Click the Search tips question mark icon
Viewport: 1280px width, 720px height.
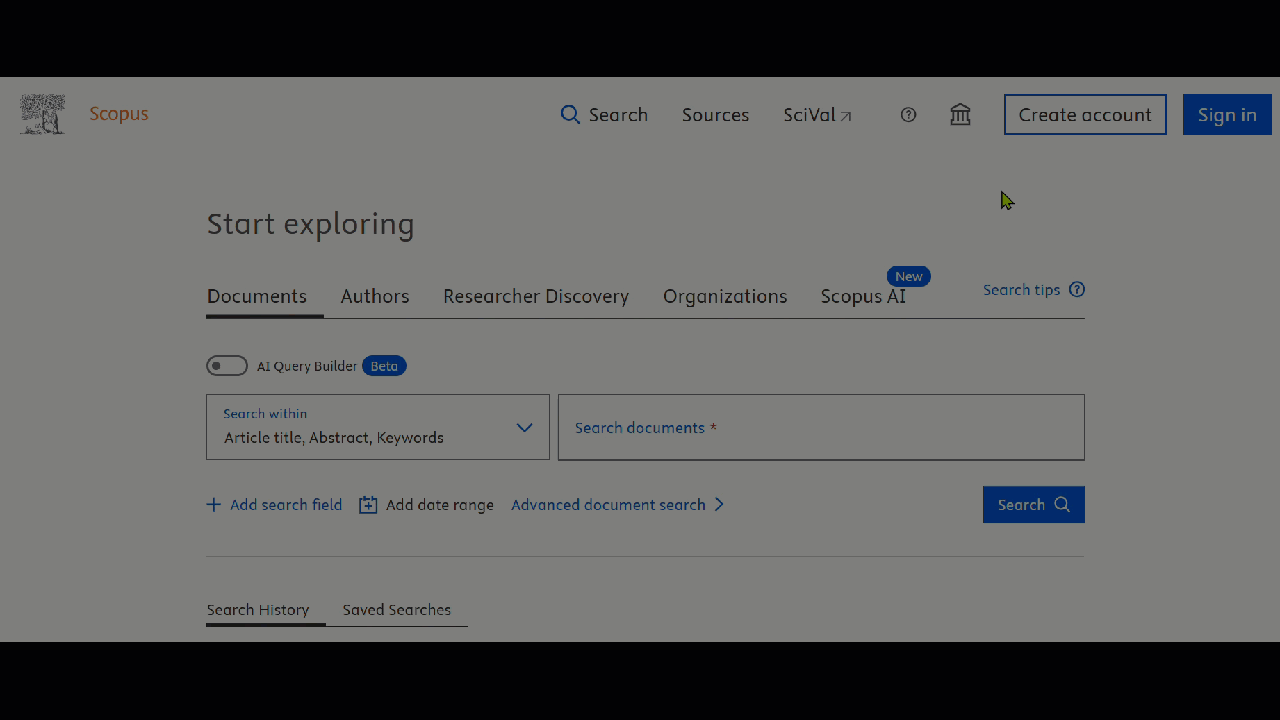pyautogui.click(x=1077, y=290)
